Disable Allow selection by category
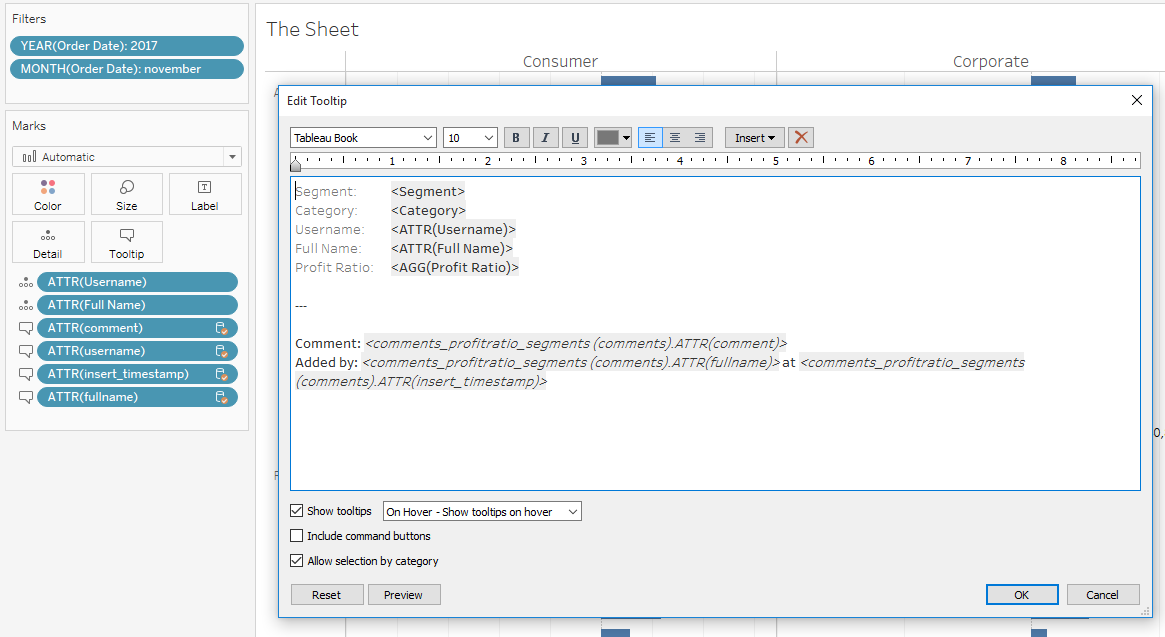The image size is (1165, 637). point(296,560)
